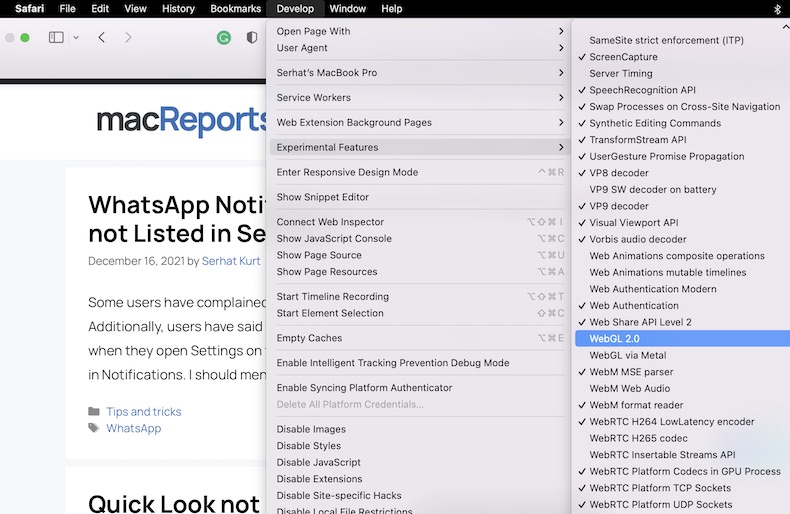
Task: Open the File menu
Action: tap(67, 9)
